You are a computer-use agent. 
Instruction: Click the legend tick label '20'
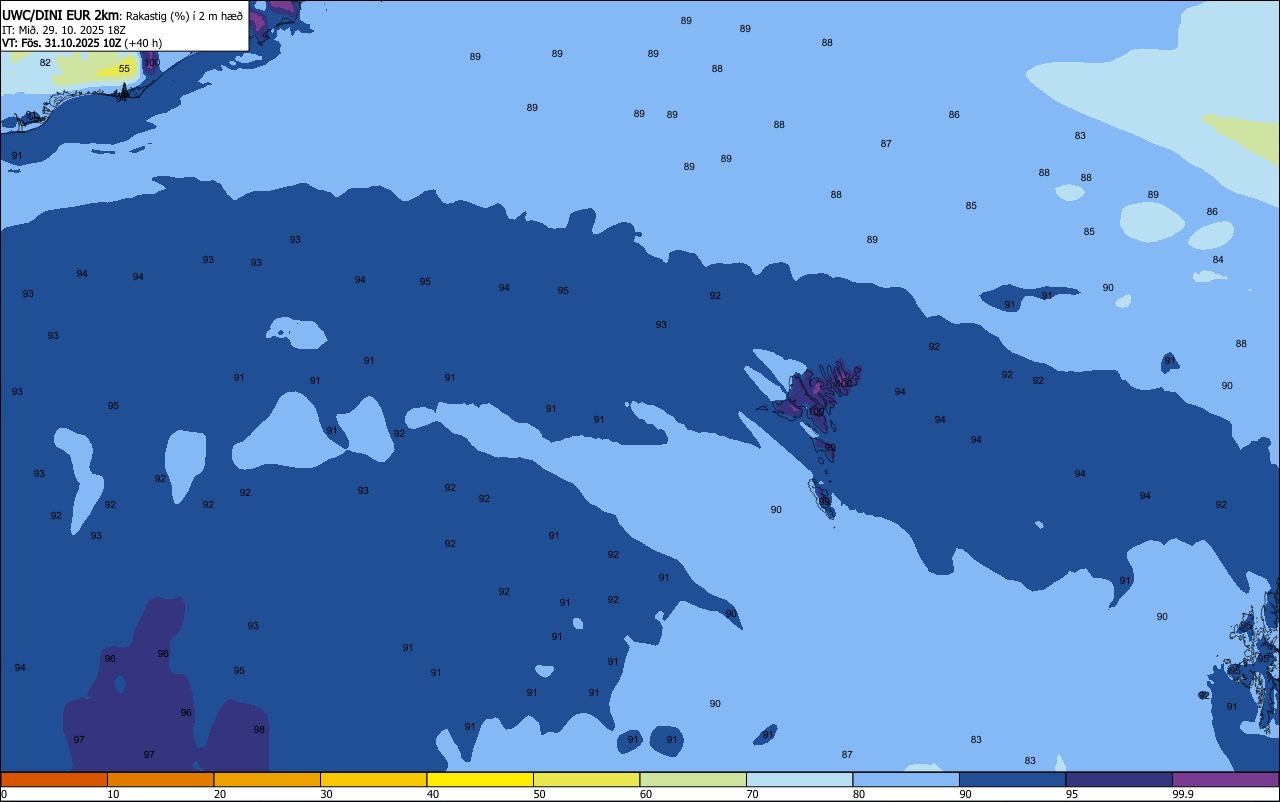tap(220, 794)
